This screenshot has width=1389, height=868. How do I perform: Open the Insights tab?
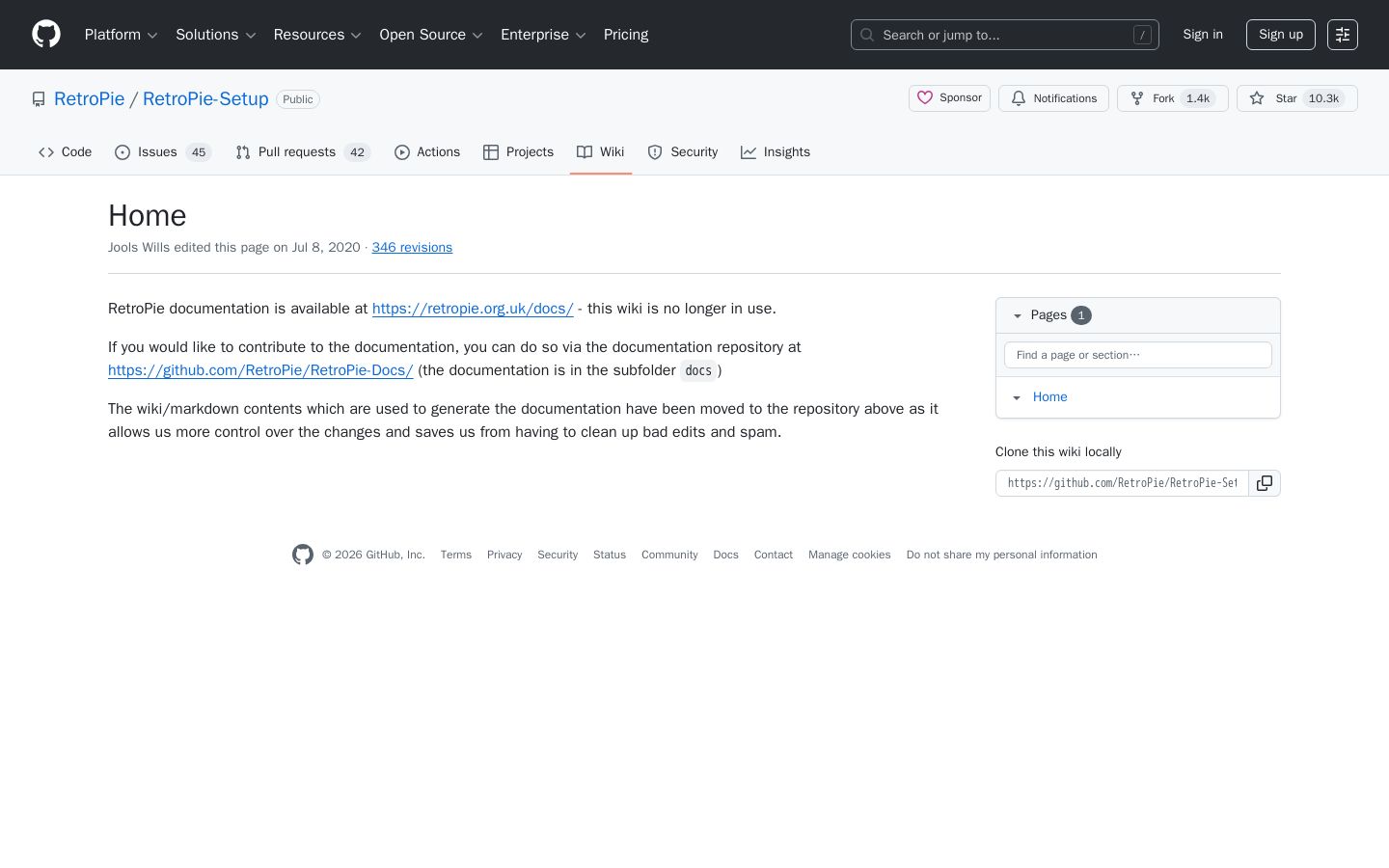(x=776, y=152)
